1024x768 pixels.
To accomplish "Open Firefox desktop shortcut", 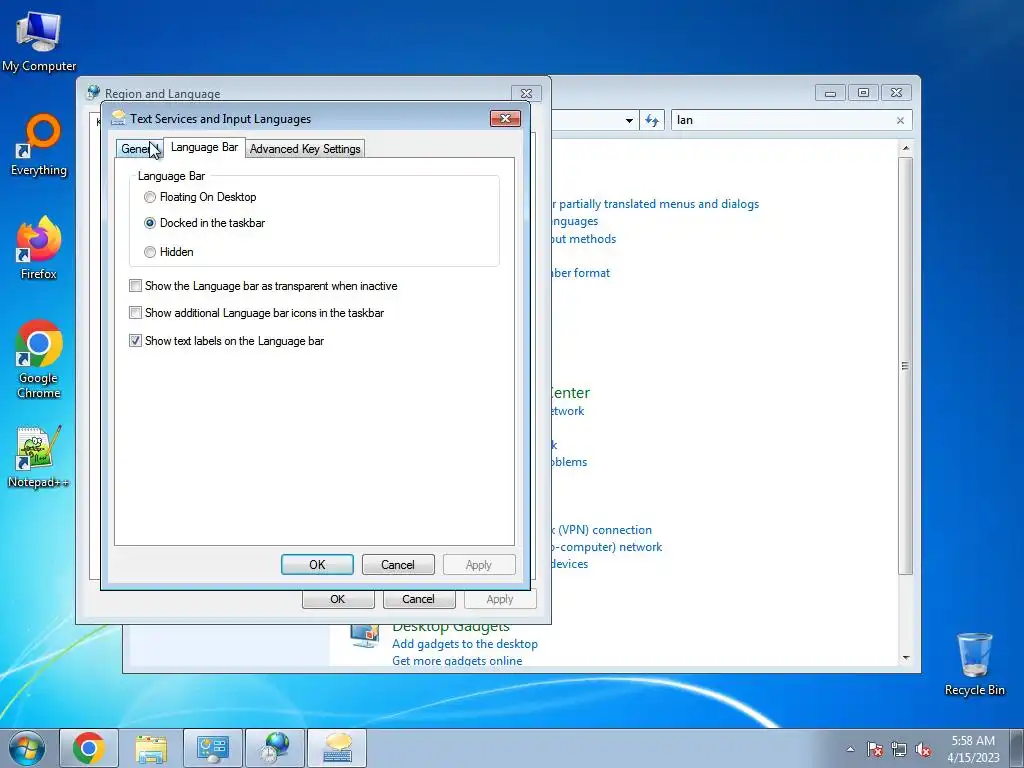I will pyautogui.click(x=39, y=248).
